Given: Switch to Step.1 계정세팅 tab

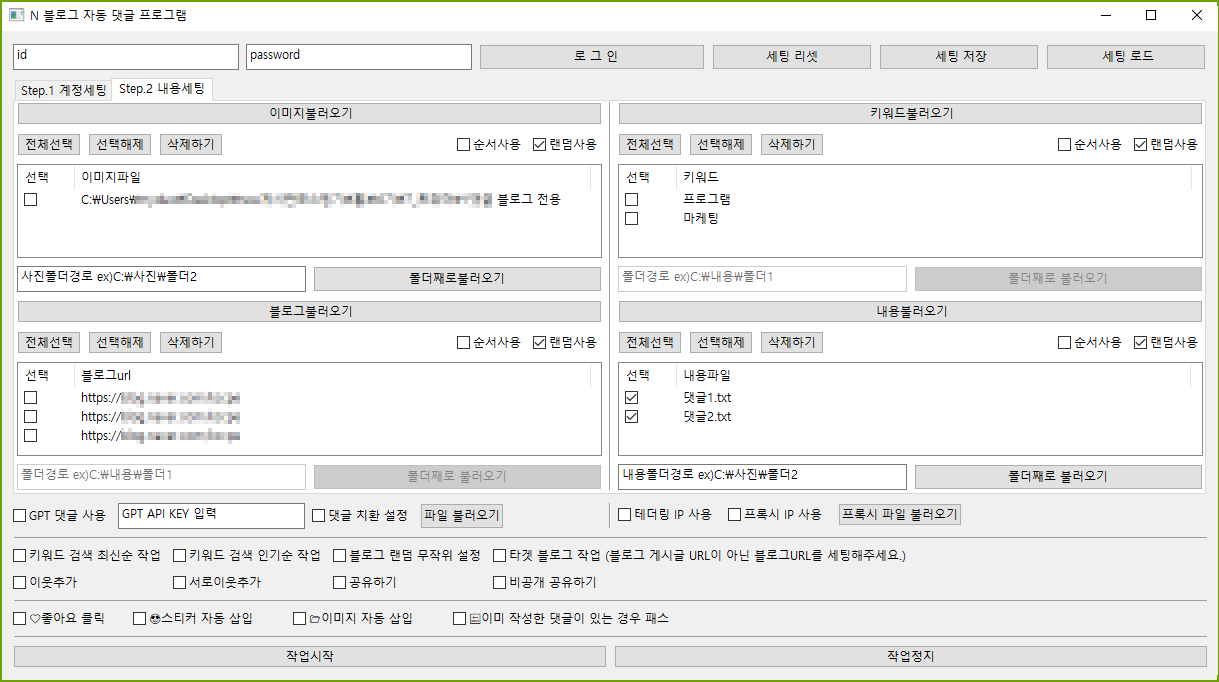Looking at the screenshot, I should point(63,91).
